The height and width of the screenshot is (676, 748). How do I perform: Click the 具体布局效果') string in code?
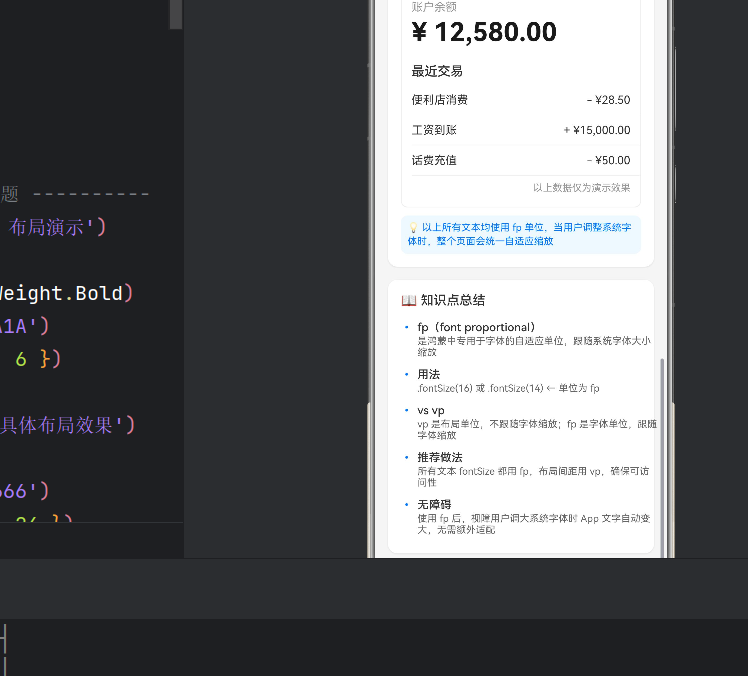pyautogui.click(x=67, y=425)
